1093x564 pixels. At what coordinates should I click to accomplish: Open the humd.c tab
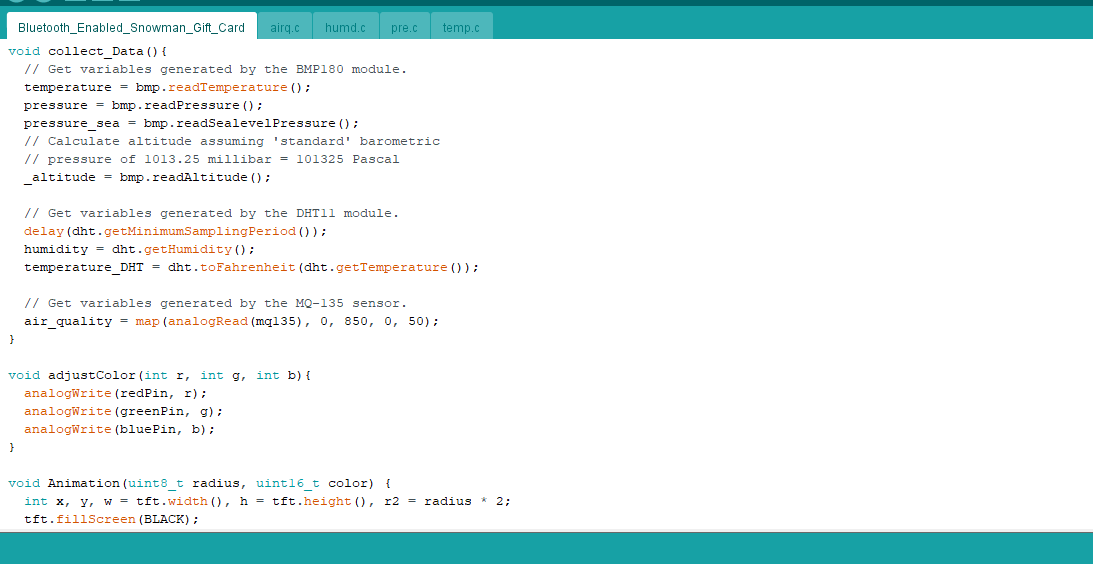pyautogui.click(x=345, y=27)
